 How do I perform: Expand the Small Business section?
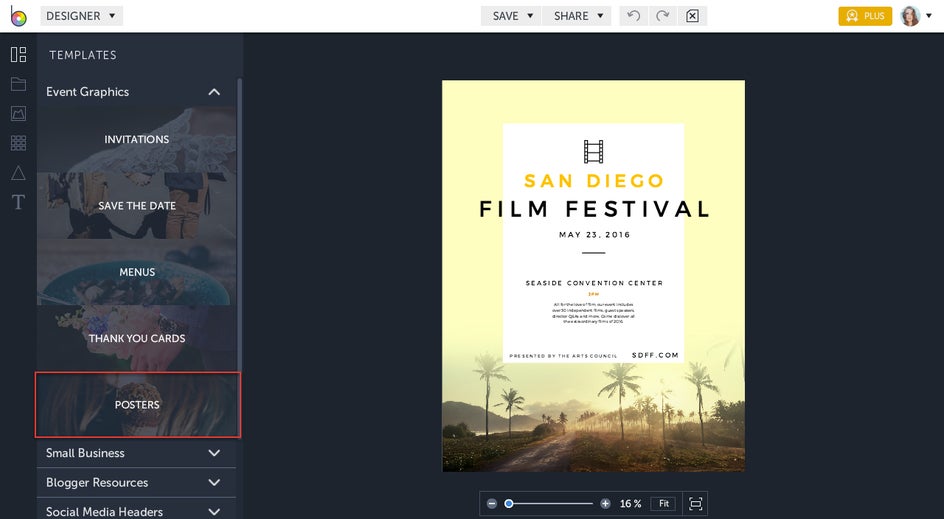137,453
